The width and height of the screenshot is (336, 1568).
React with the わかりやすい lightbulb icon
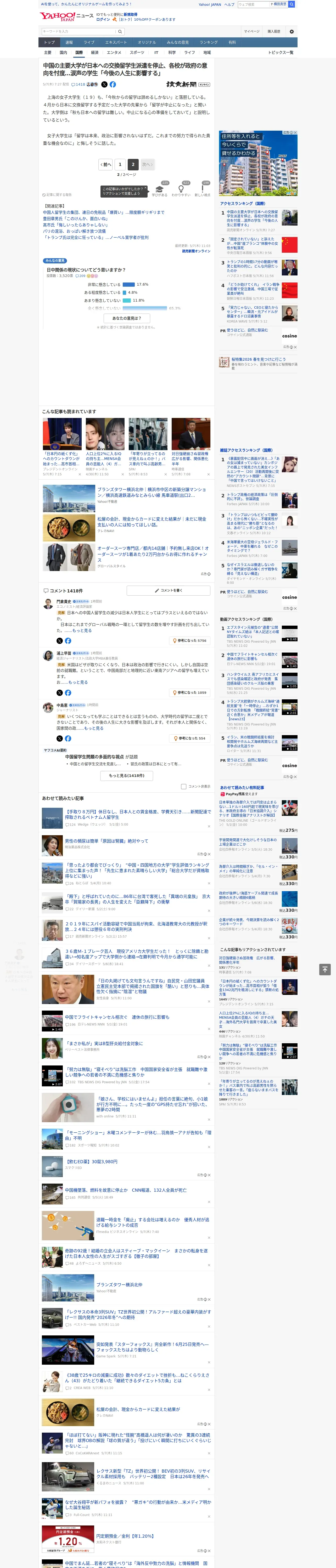tap(181, 189)
